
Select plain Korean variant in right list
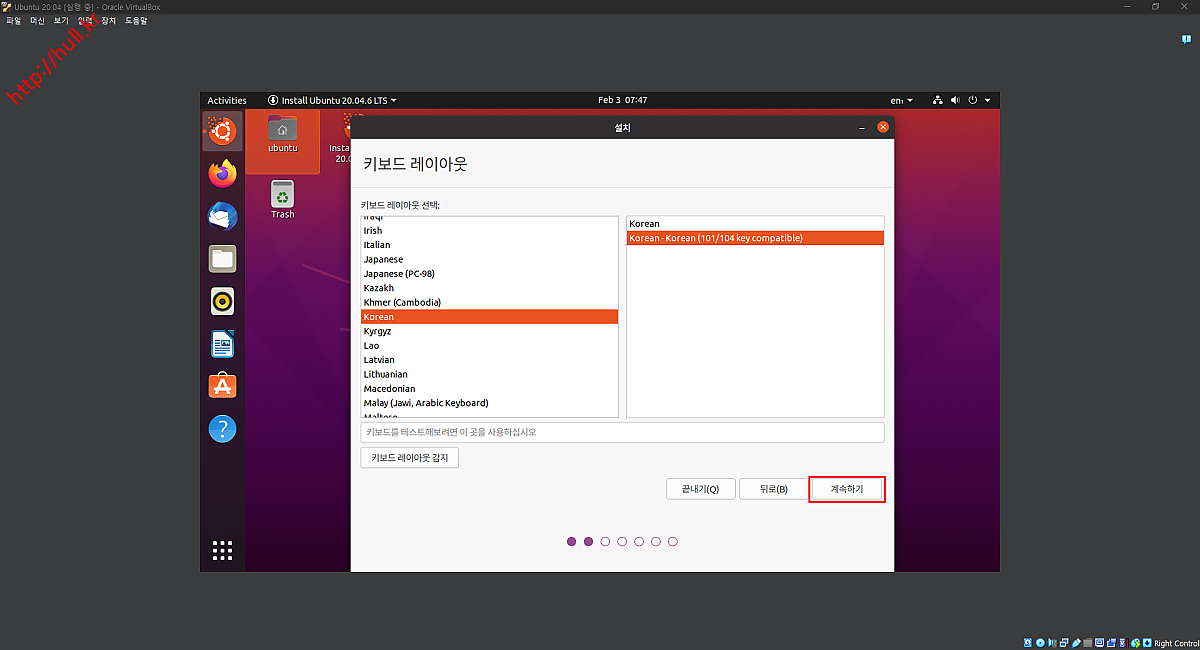[x=755, y=224]
